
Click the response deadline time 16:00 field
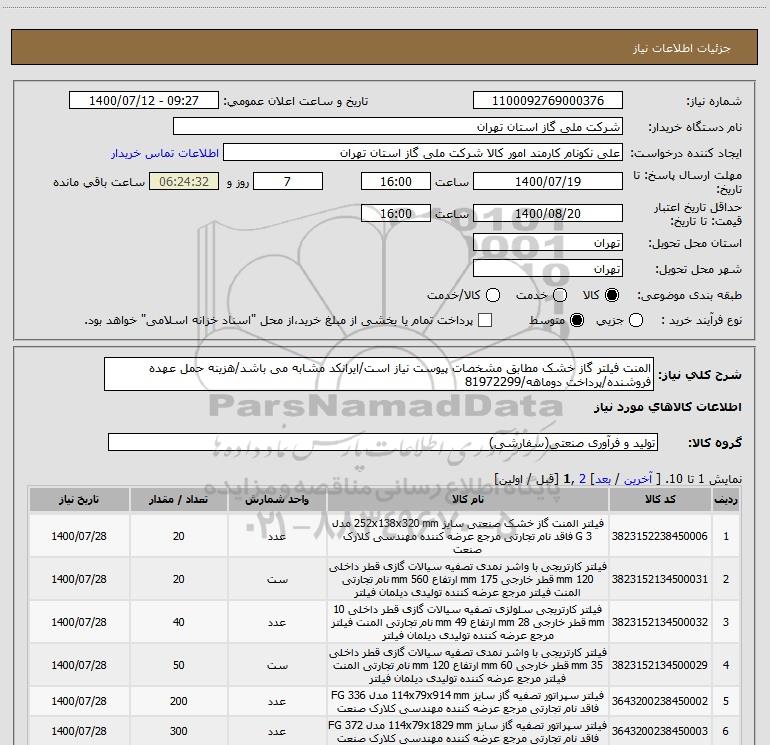coord(396,181)
